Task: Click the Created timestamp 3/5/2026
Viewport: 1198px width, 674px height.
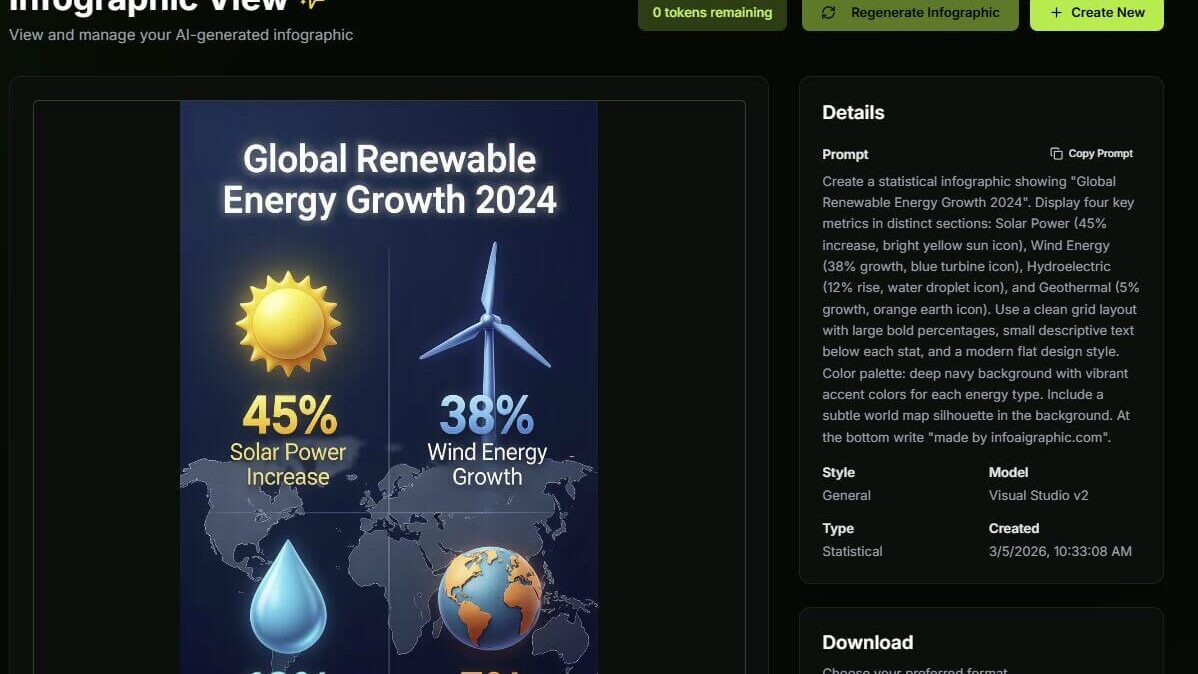Action: tap(1060, 551)
